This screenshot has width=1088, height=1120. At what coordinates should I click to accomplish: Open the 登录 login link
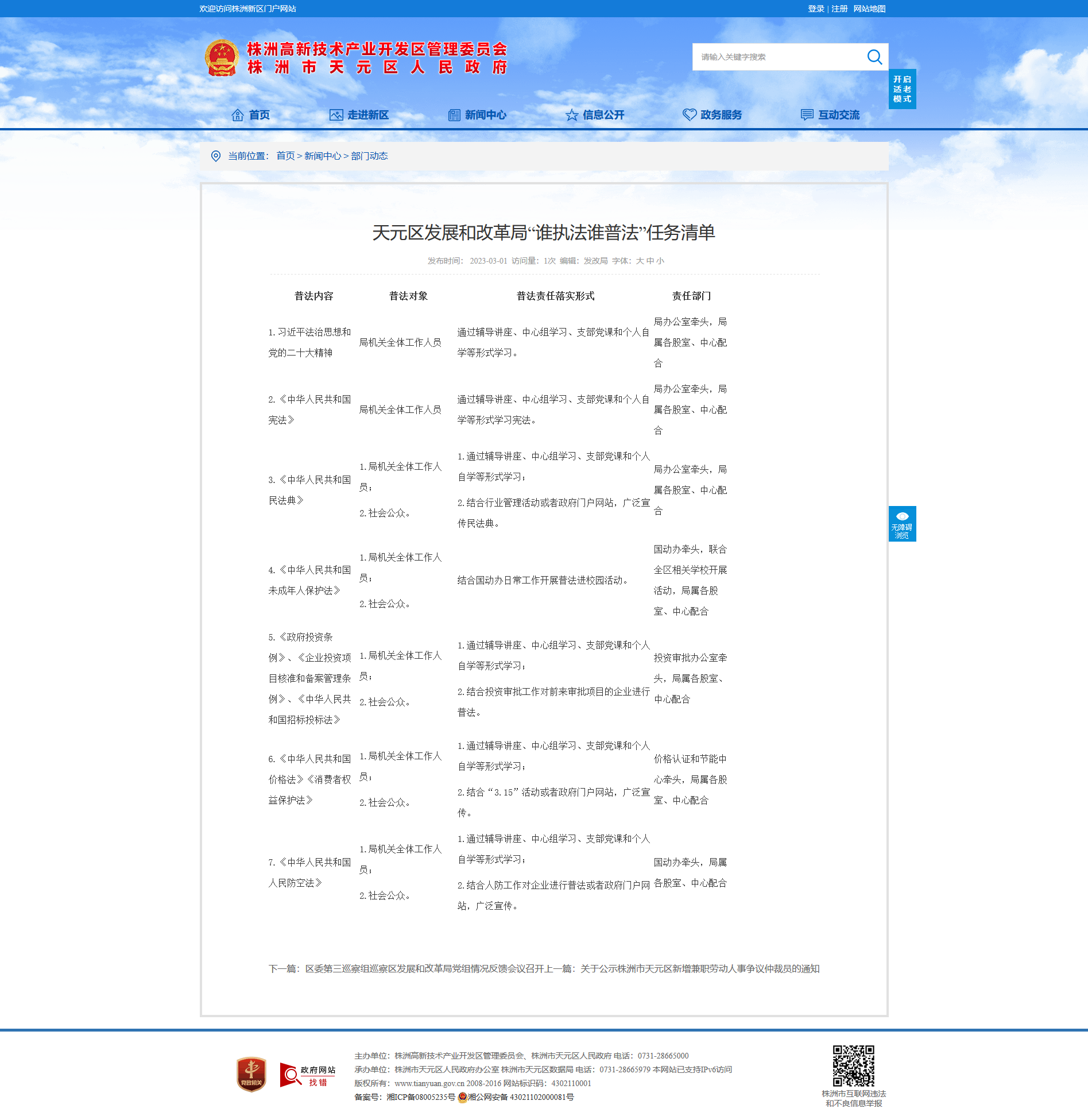816,9
